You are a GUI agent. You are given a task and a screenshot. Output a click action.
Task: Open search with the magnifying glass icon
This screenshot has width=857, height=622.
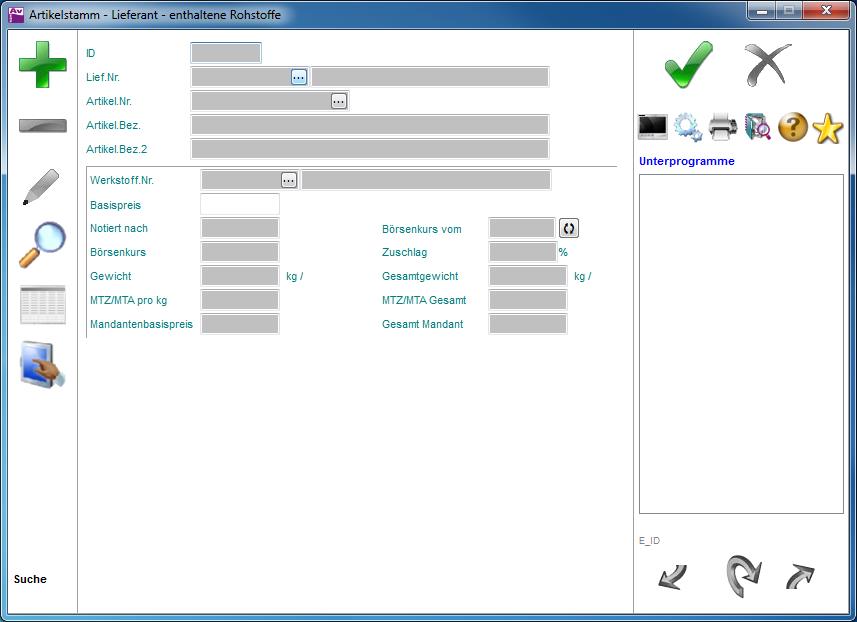43,244
